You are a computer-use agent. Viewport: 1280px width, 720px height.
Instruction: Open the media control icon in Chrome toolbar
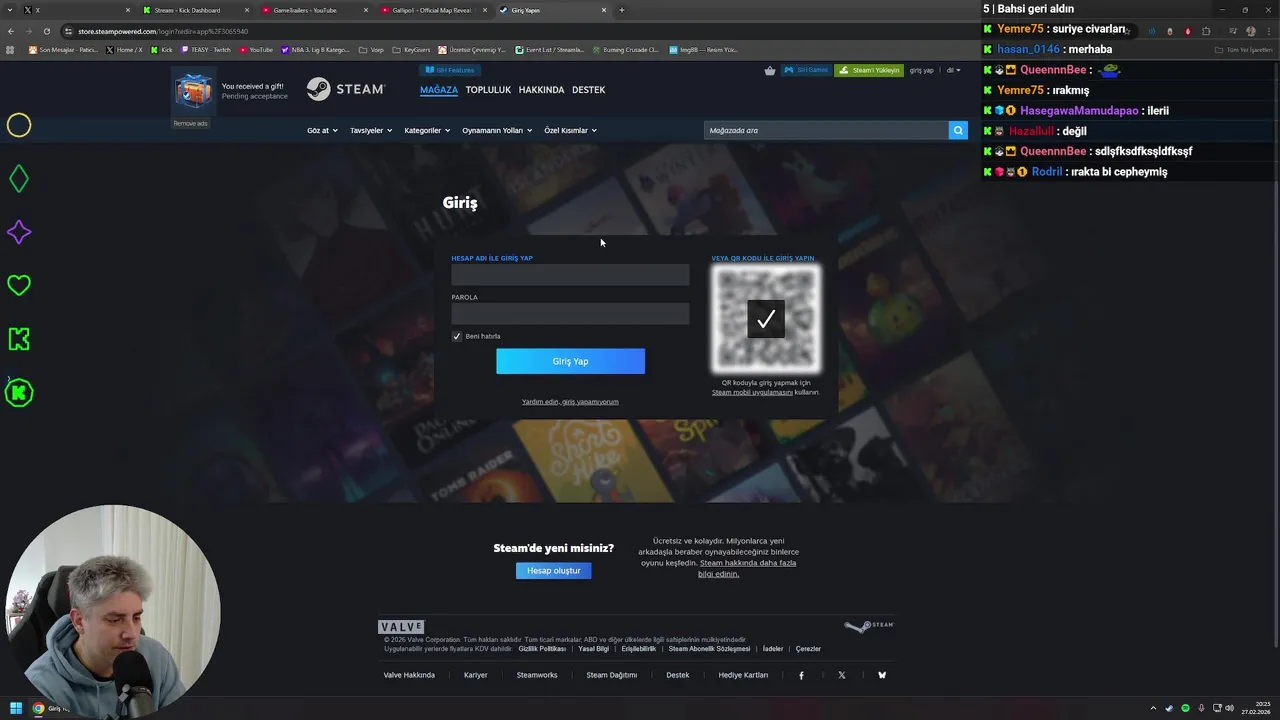pyautogui.click(x=1233, y=31)
